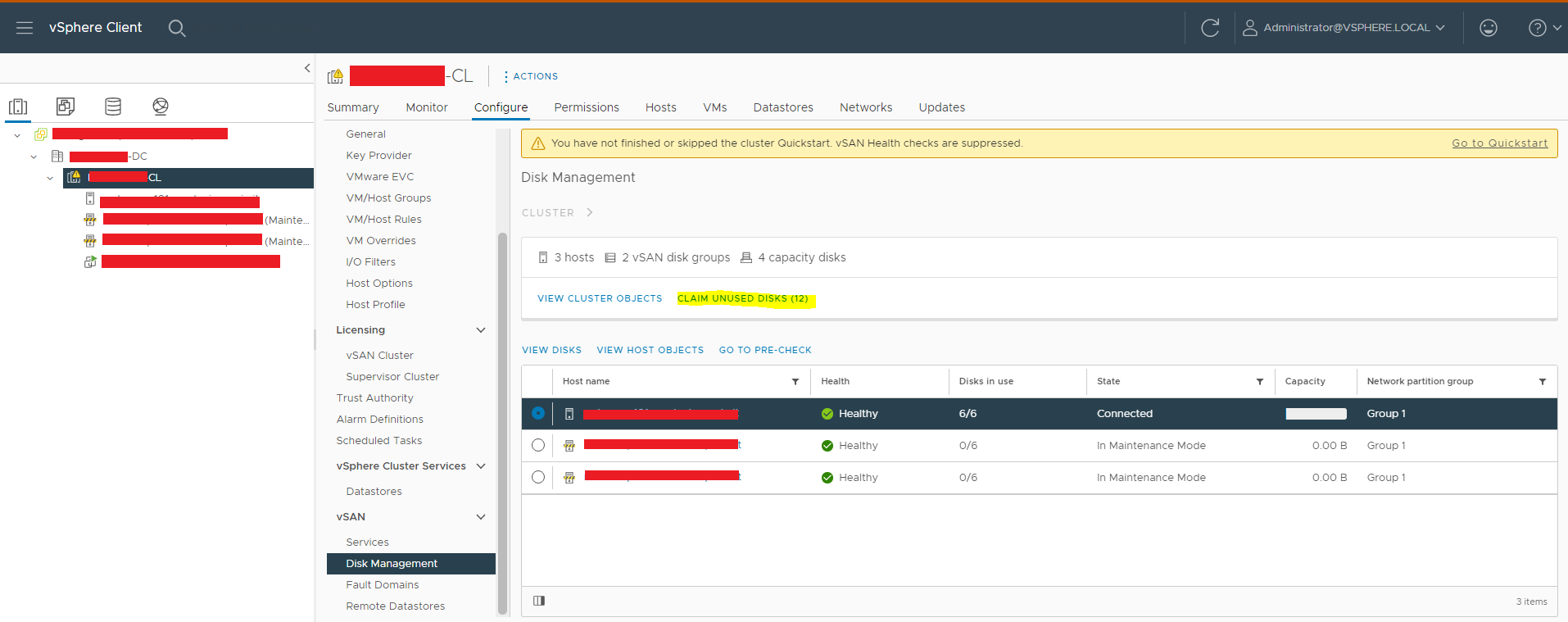The image size is (1568, 622).
Task: Click the configure menu vertical scrollbar
Action: [x=502, y=423]
